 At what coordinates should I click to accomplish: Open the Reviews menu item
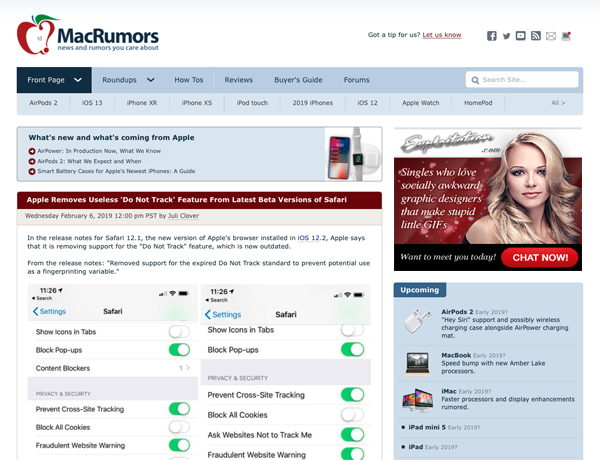(x=238, y=80)
